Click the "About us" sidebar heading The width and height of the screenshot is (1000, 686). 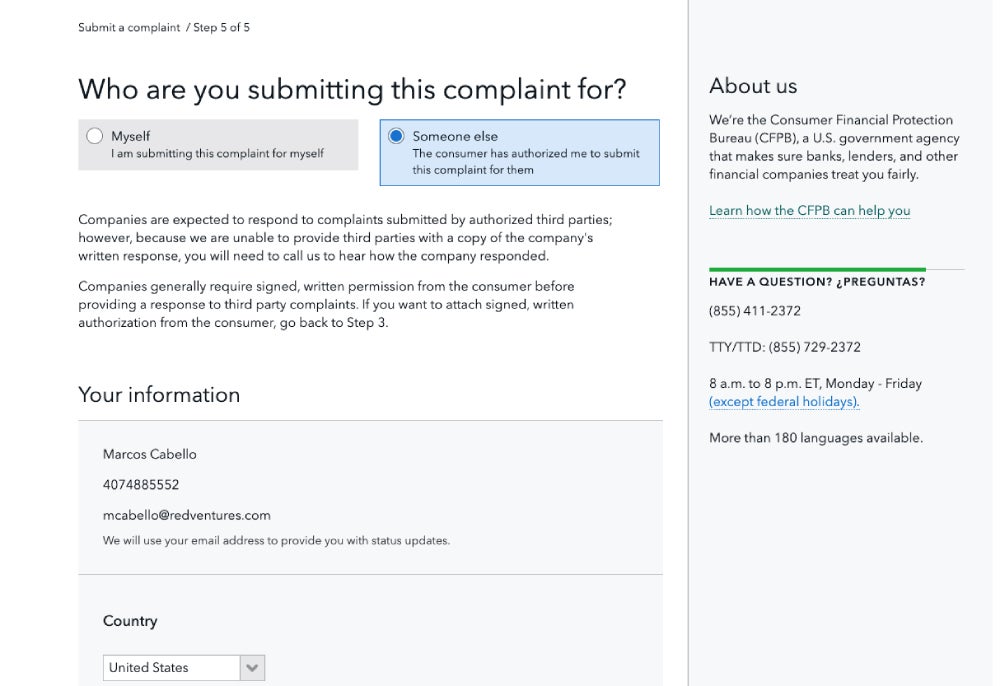tap(753, 86)
